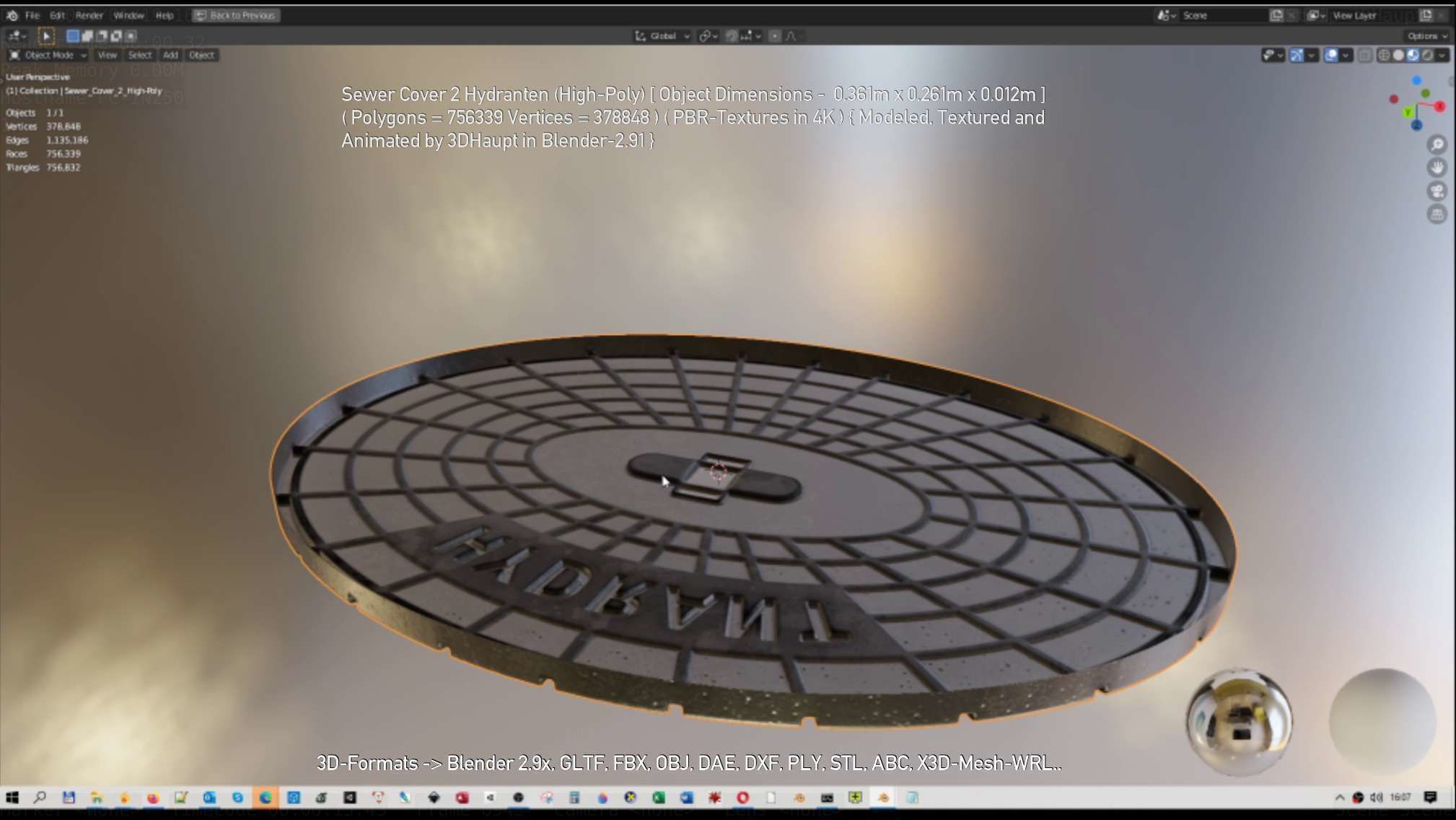Switch perspective/orthographic grid icon
This screenshot has height=820, width=1456.
click(1437, 214)
